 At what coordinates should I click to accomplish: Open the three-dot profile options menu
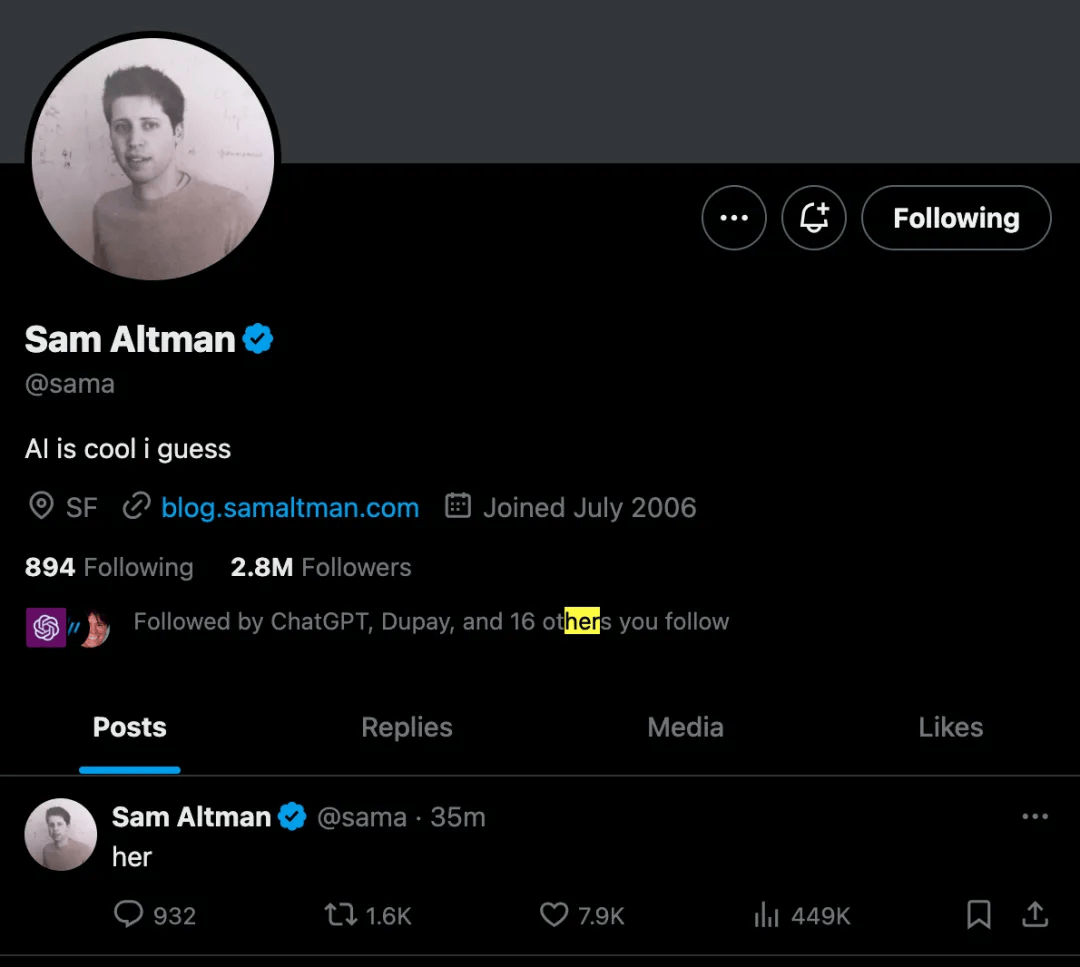tap(734, 218)
